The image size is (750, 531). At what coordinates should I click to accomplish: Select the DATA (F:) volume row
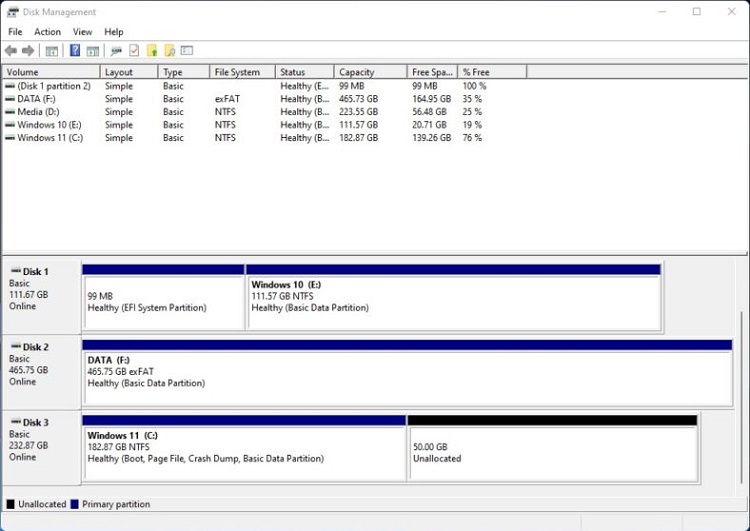click(265, 99)
